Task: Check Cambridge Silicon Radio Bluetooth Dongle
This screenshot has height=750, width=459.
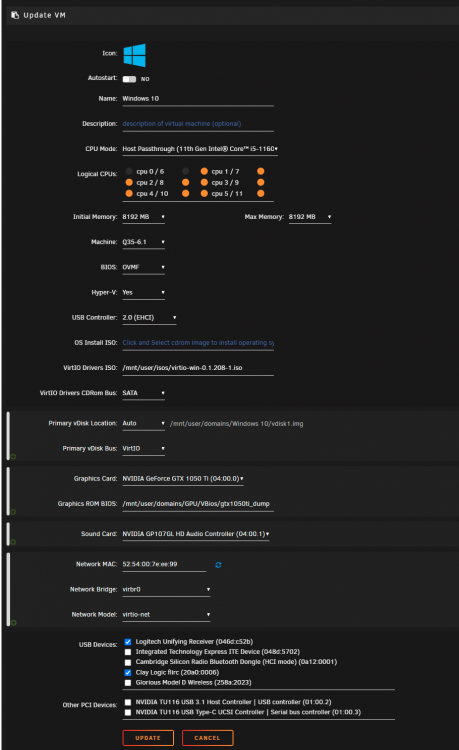Action: pyautogui.click(x=128, y=662)
